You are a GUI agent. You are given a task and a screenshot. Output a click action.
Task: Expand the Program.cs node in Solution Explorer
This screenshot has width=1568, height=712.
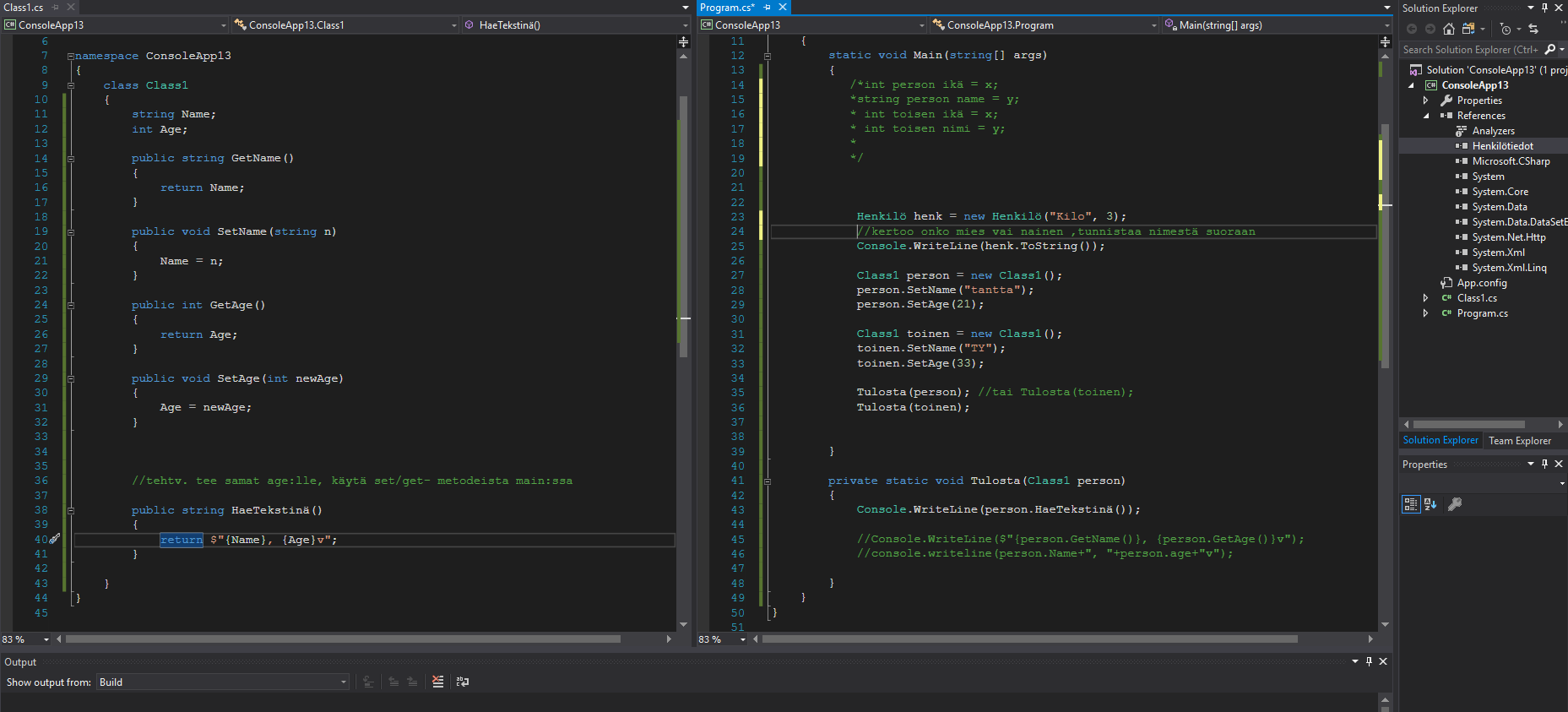pyautogui.click(x=1426, y=313)
